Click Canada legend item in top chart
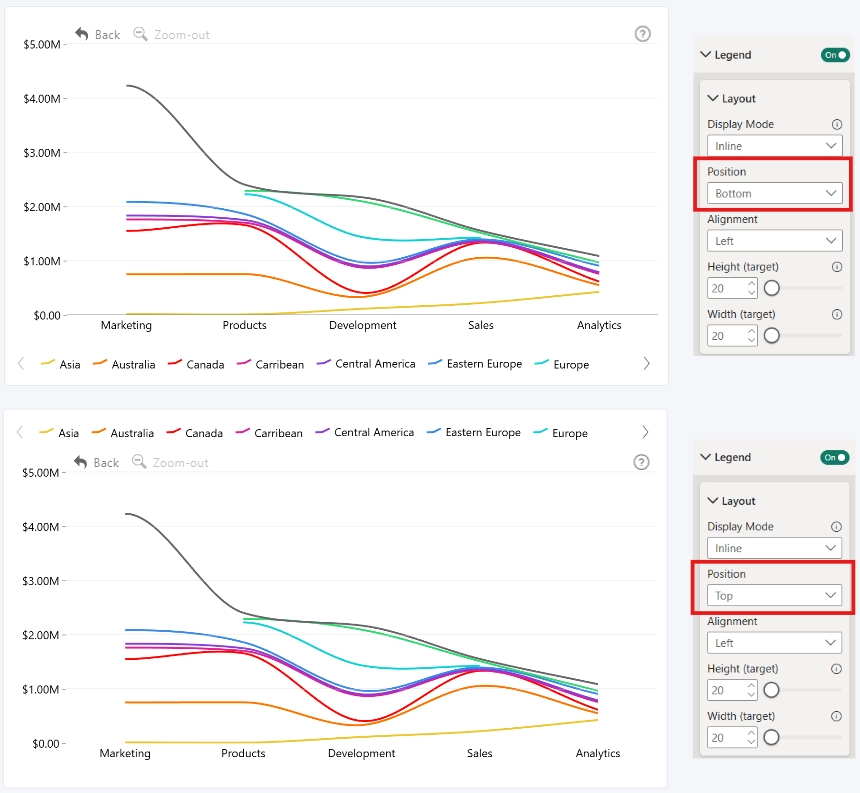Viewport: 860px width, 793px height. [x=196, y=364]
